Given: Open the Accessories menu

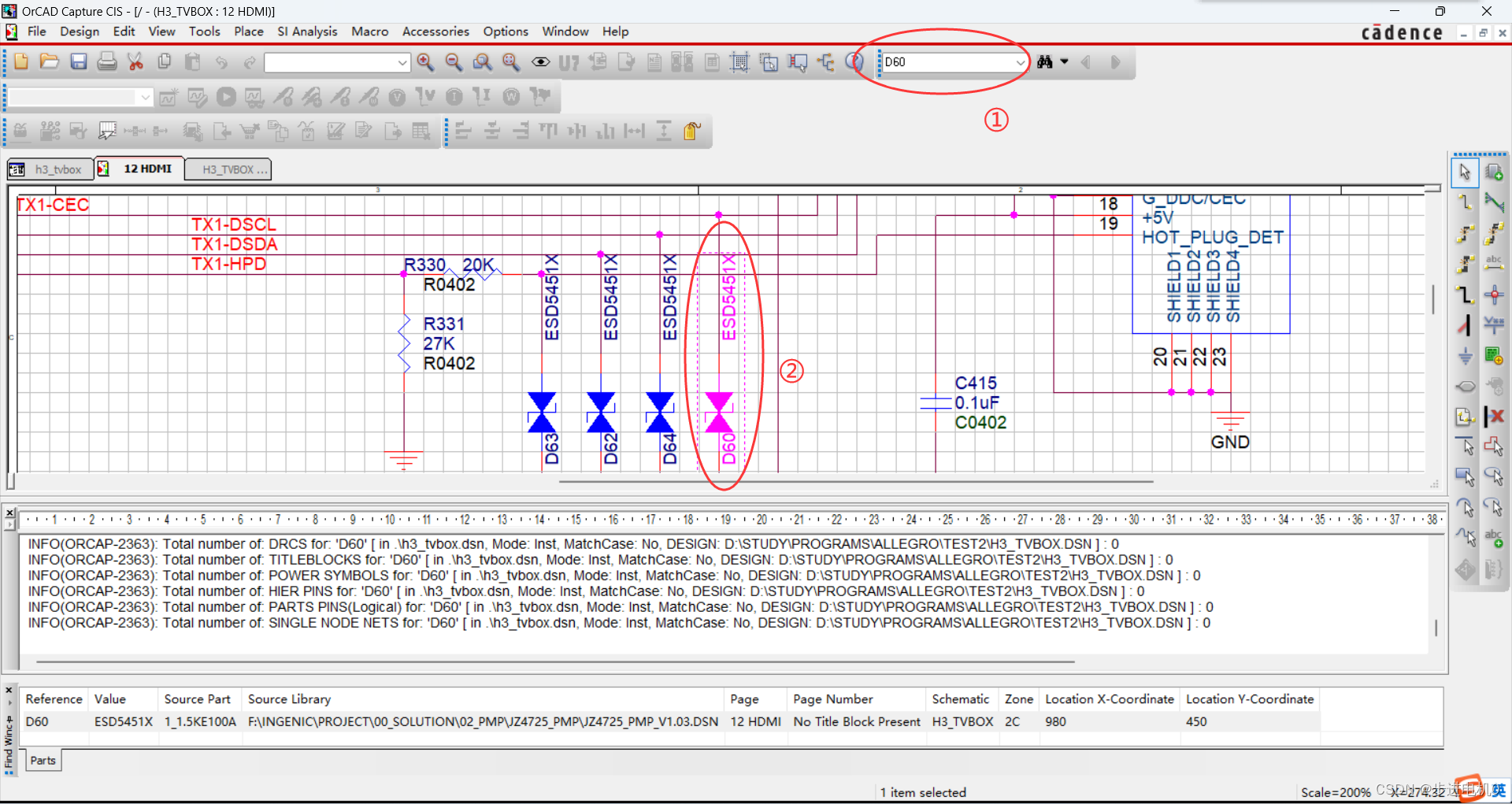Looking at the screenshot, I should tap(435, 31).
